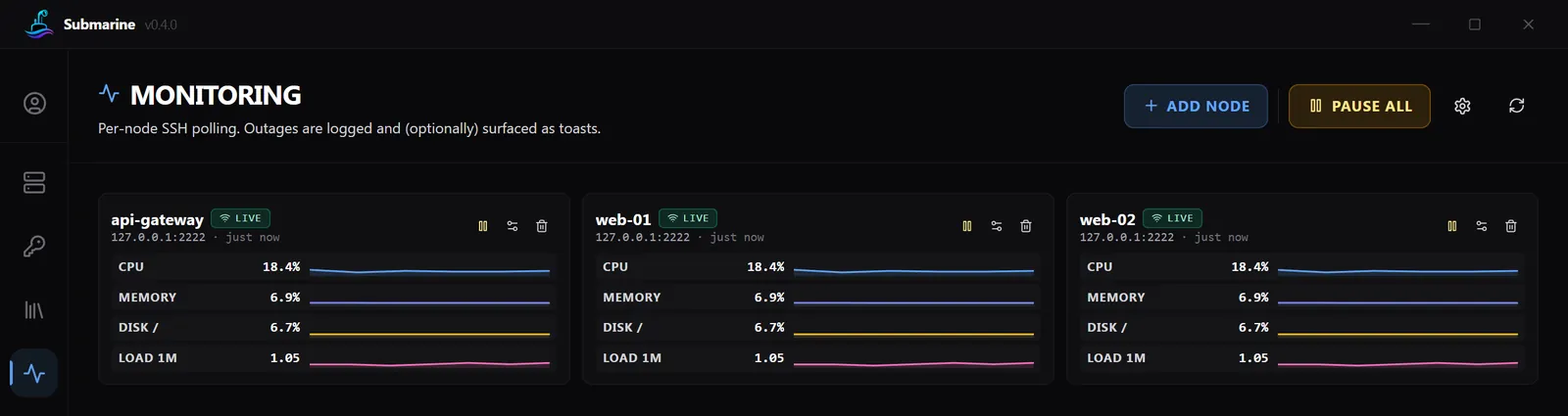Click the Per-node SSH polling description text
The height and width of the screenshot is (416, 1568).
click(349, 128)
